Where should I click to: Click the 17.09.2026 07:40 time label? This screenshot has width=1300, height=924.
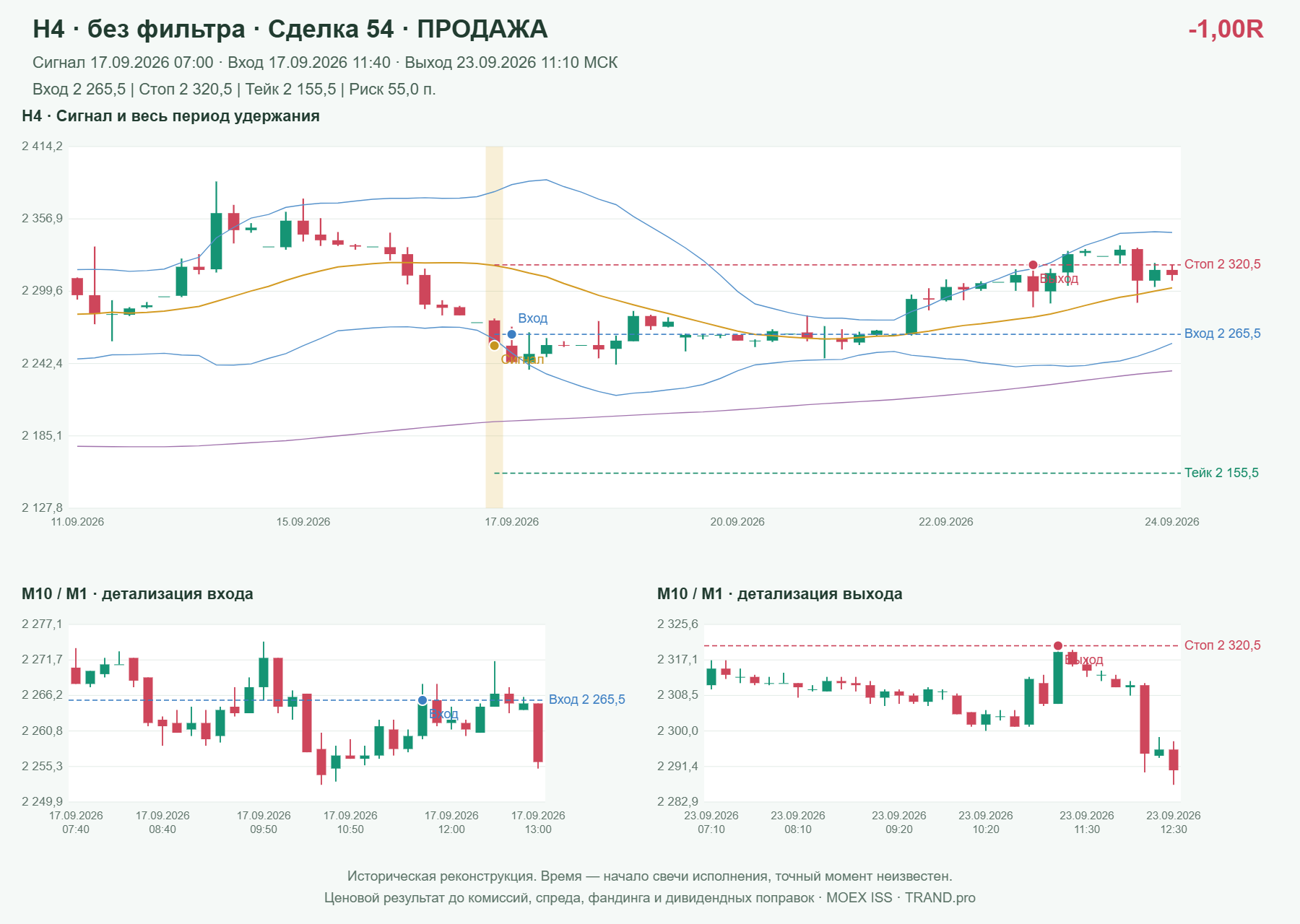point(76,822)
